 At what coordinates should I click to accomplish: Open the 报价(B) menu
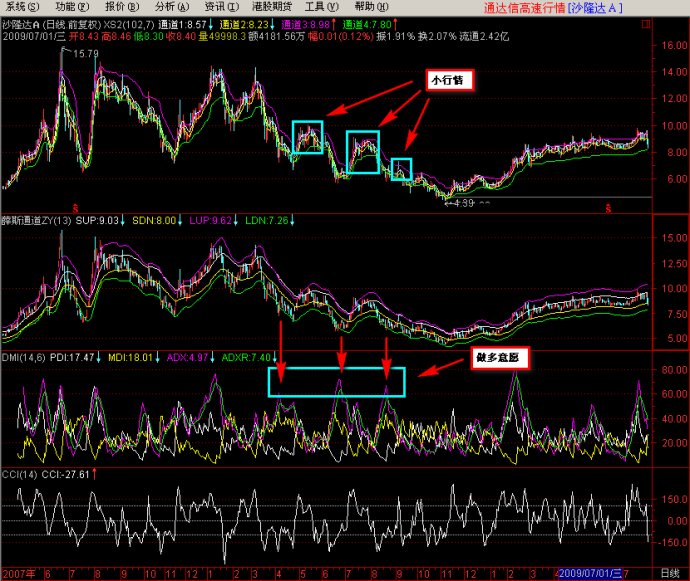tap(122, 7)
